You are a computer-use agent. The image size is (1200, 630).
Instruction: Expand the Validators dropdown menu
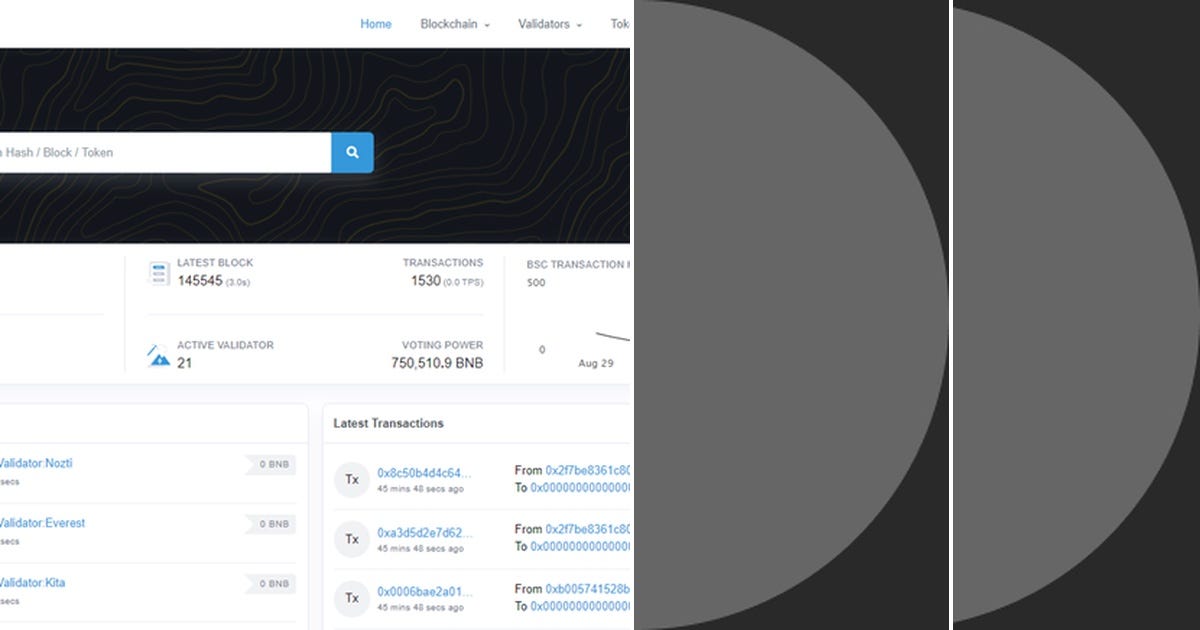pos(543,24)
